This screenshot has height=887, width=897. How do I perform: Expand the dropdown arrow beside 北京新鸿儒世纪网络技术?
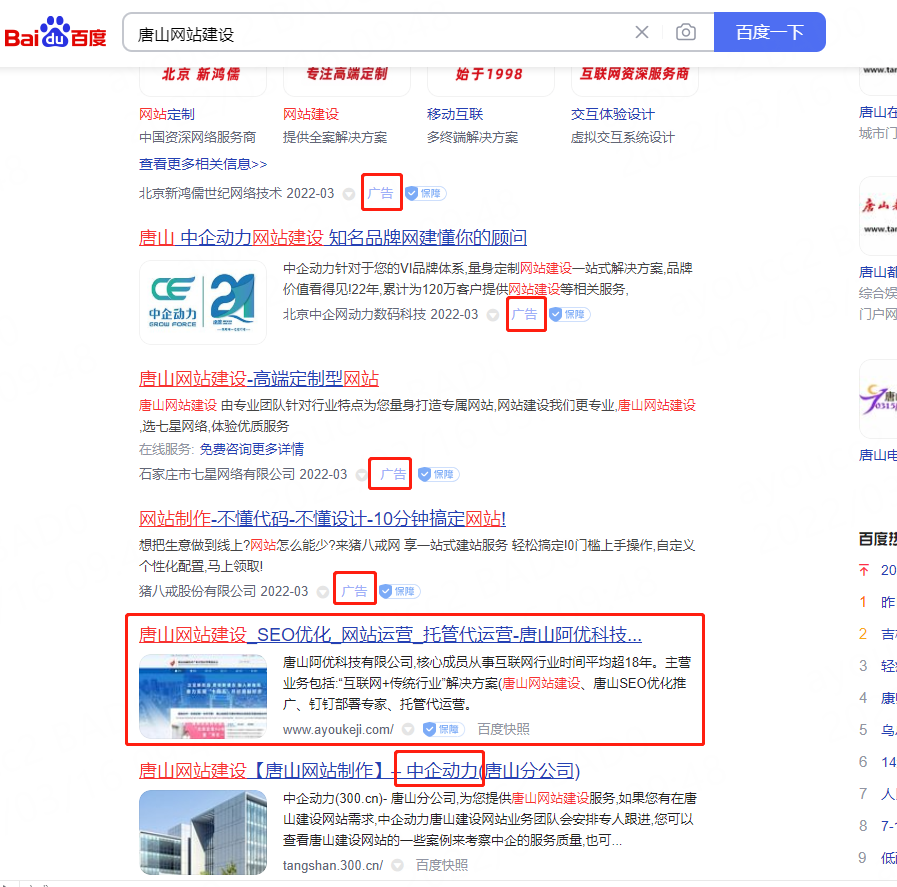348,194
